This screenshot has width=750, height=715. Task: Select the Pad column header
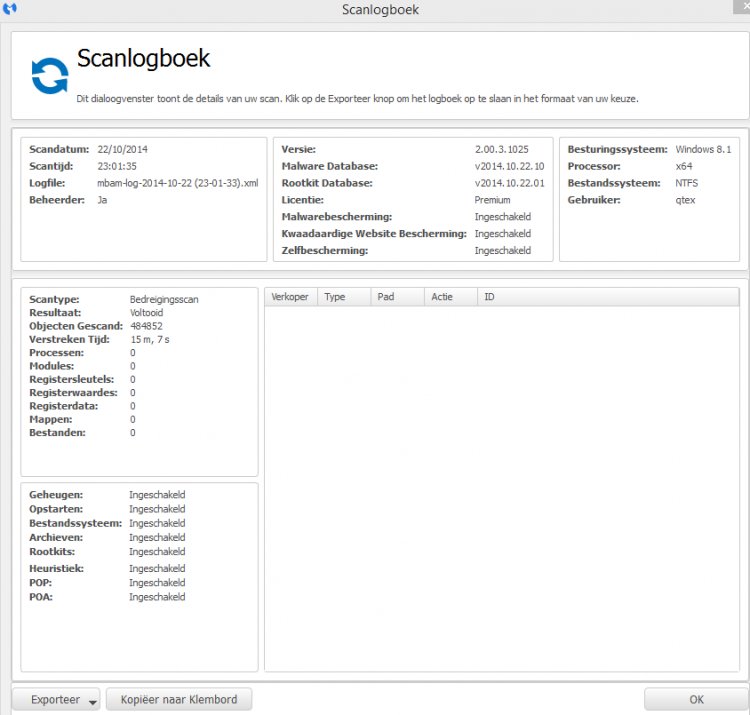[396, 297]
